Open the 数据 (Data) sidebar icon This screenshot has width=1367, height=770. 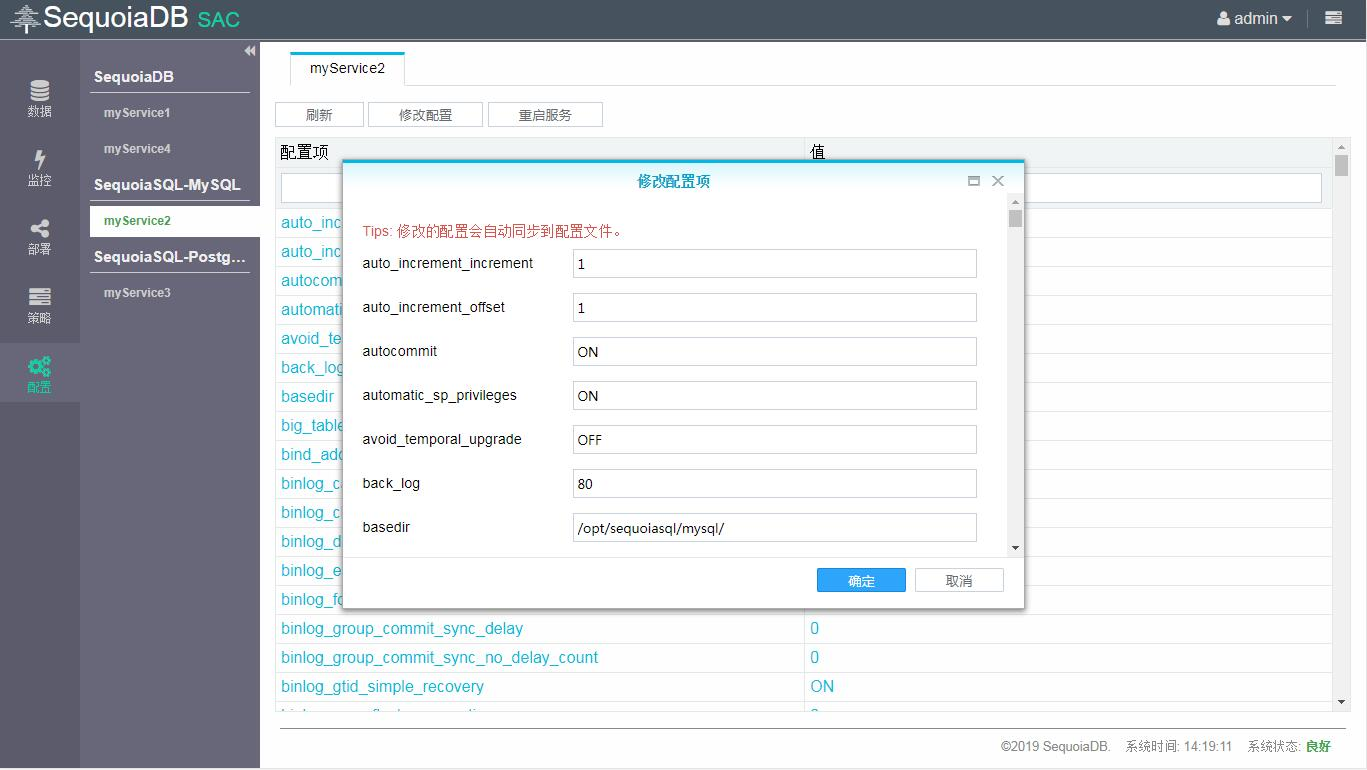pyautogui.click(x=39, y=98)
